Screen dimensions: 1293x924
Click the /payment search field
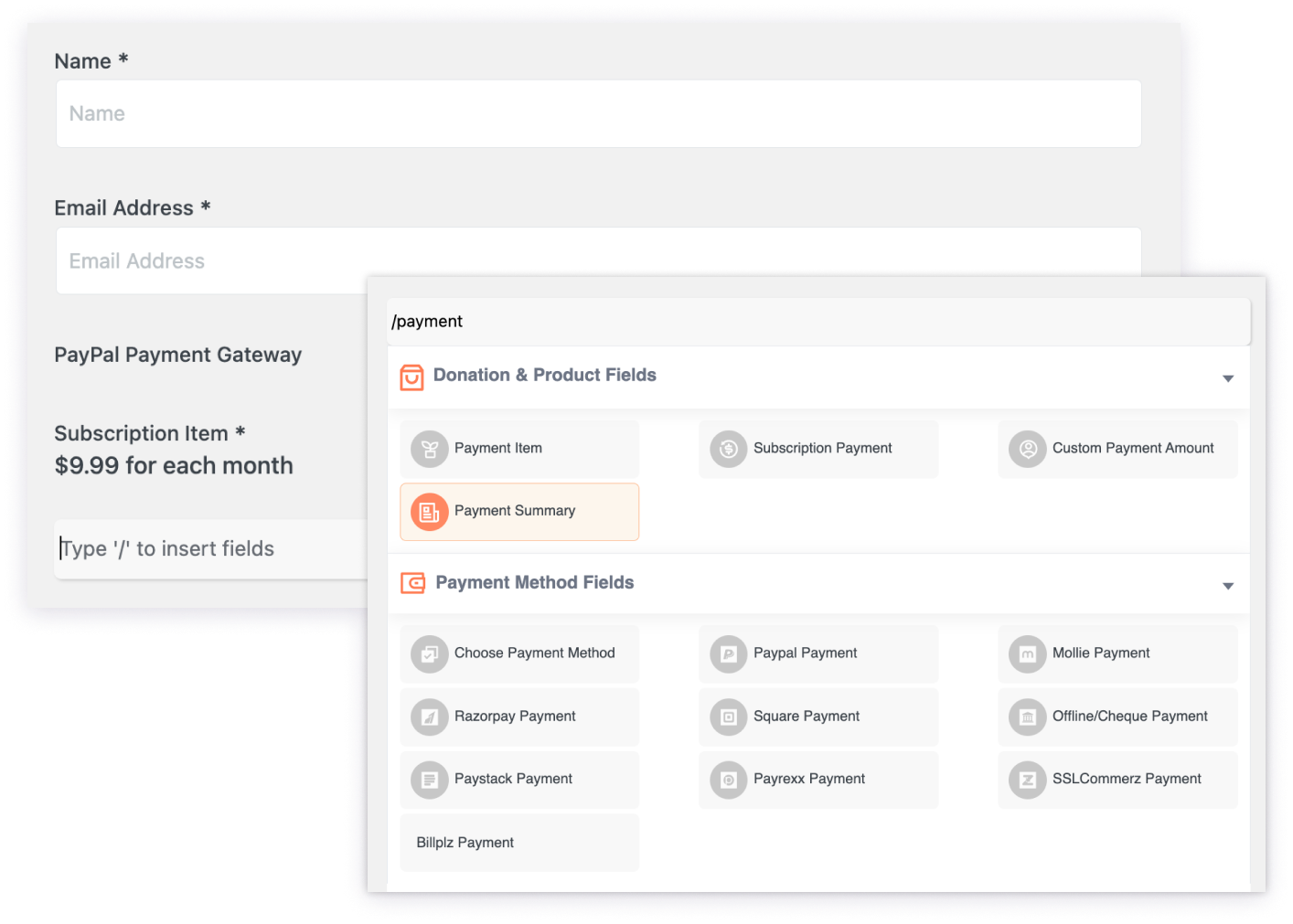818,321
